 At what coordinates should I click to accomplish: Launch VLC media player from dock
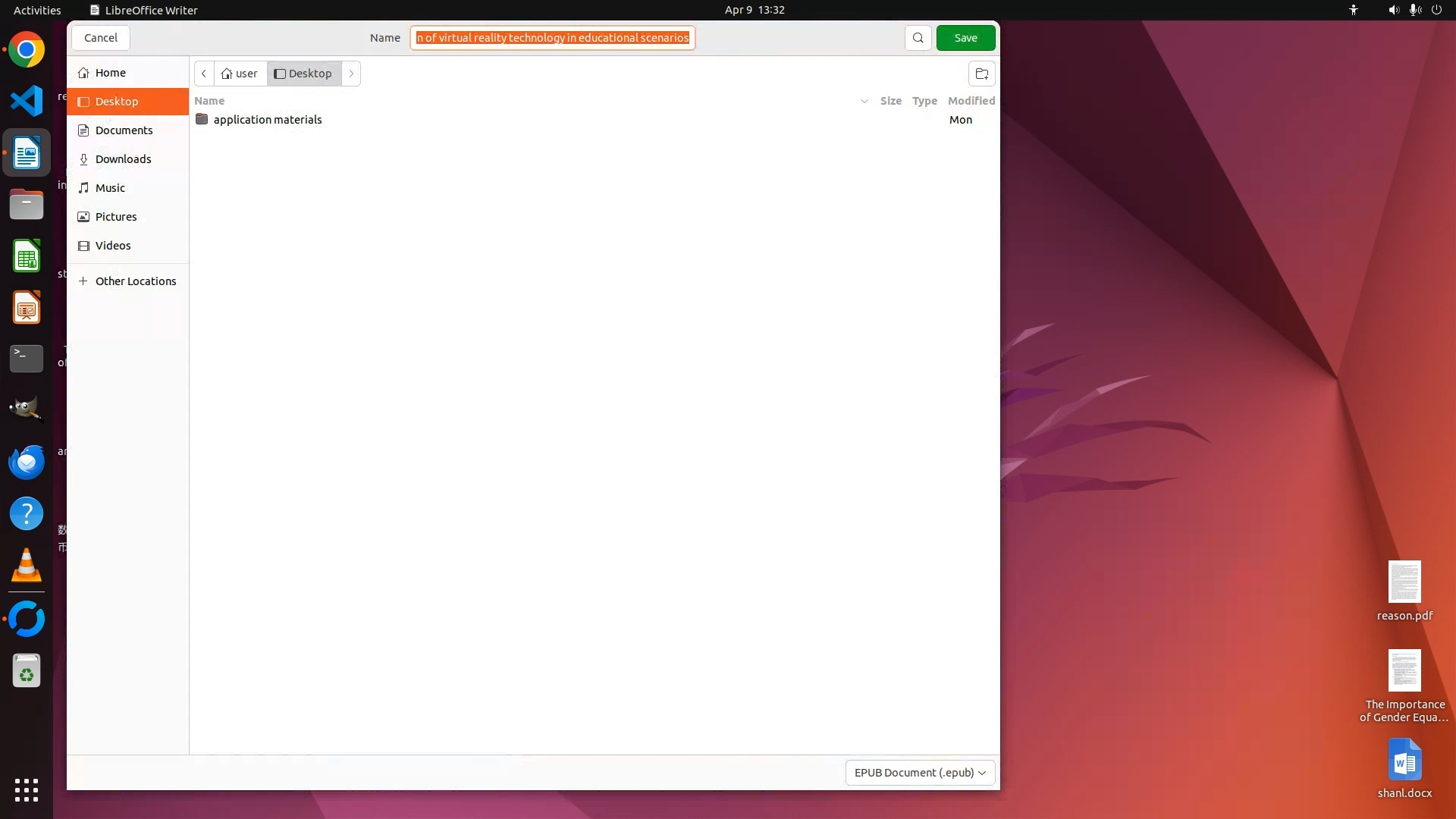[27, 566]
